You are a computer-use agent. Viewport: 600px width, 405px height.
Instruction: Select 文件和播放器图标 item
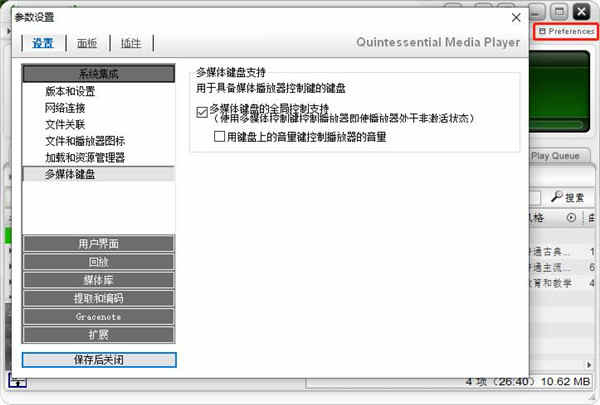tap(85, 141)
